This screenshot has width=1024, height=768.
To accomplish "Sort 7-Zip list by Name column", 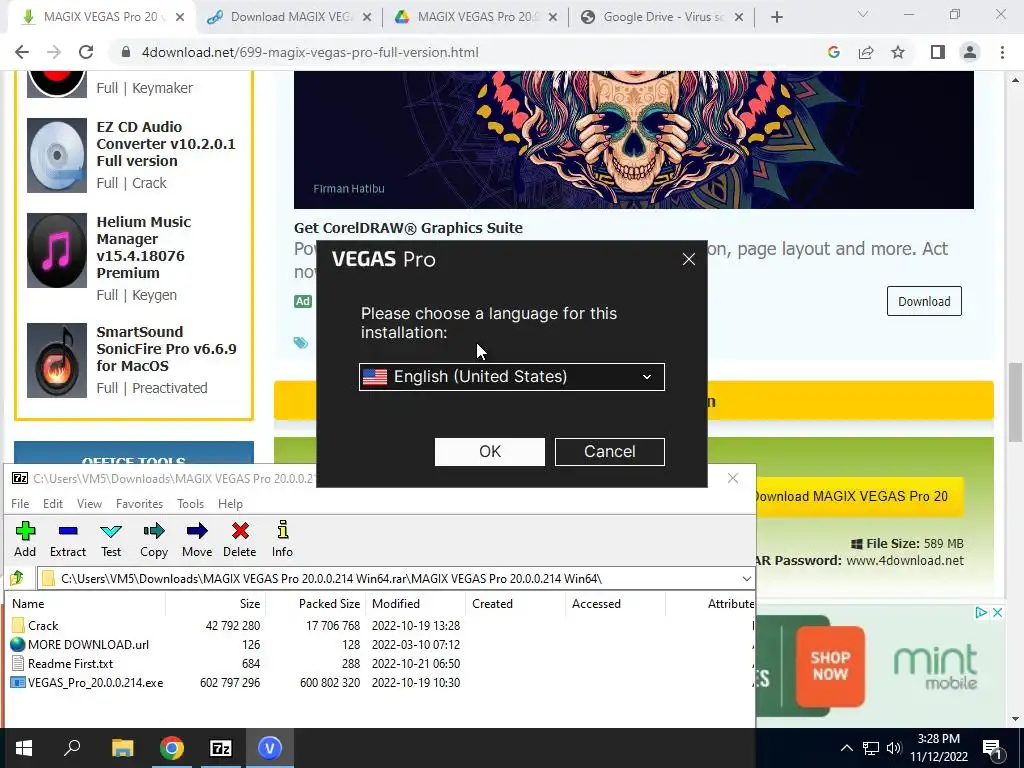I will click(86, 604).
